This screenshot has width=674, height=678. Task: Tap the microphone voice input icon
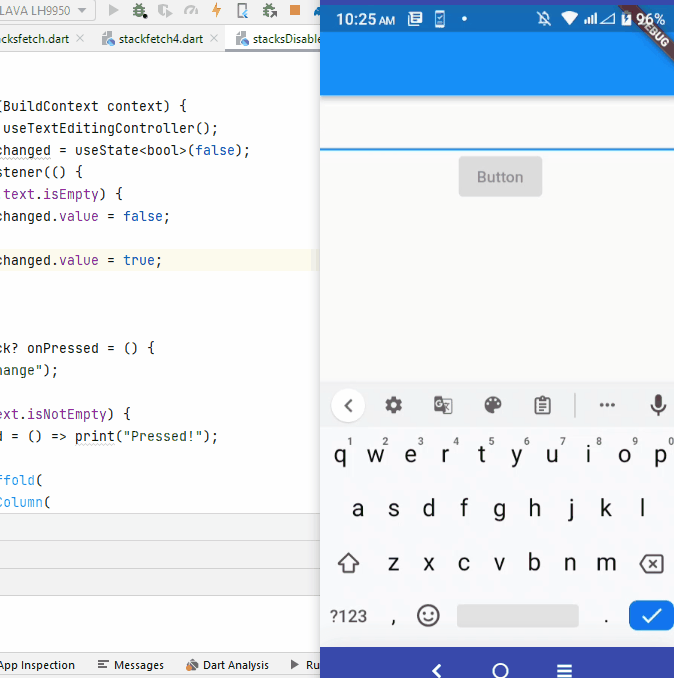click(658, 405)
